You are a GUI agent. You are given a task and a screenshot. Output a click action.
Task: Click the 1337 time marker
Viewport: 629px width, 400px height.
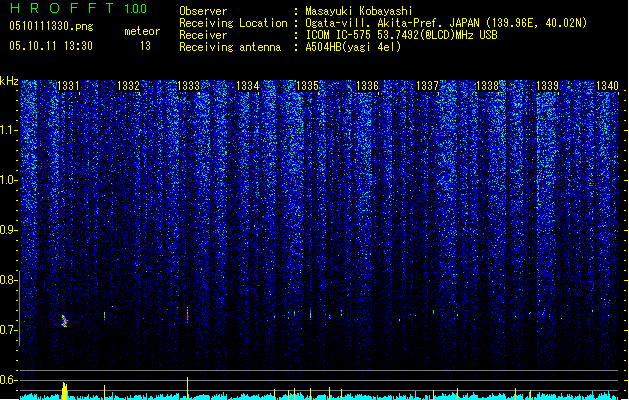tap(428, 86)
